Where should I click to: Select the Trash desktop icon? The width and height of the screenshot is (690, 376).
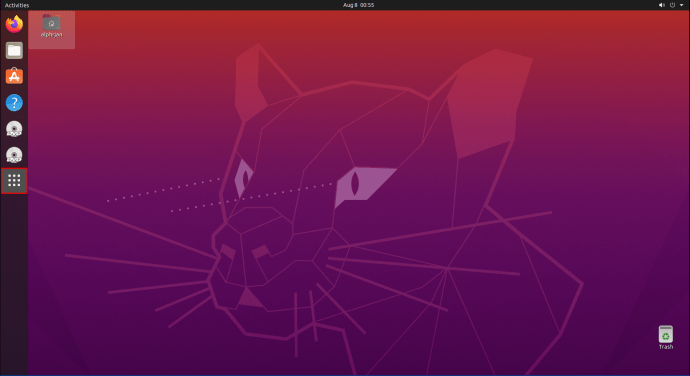pos(666,337)
